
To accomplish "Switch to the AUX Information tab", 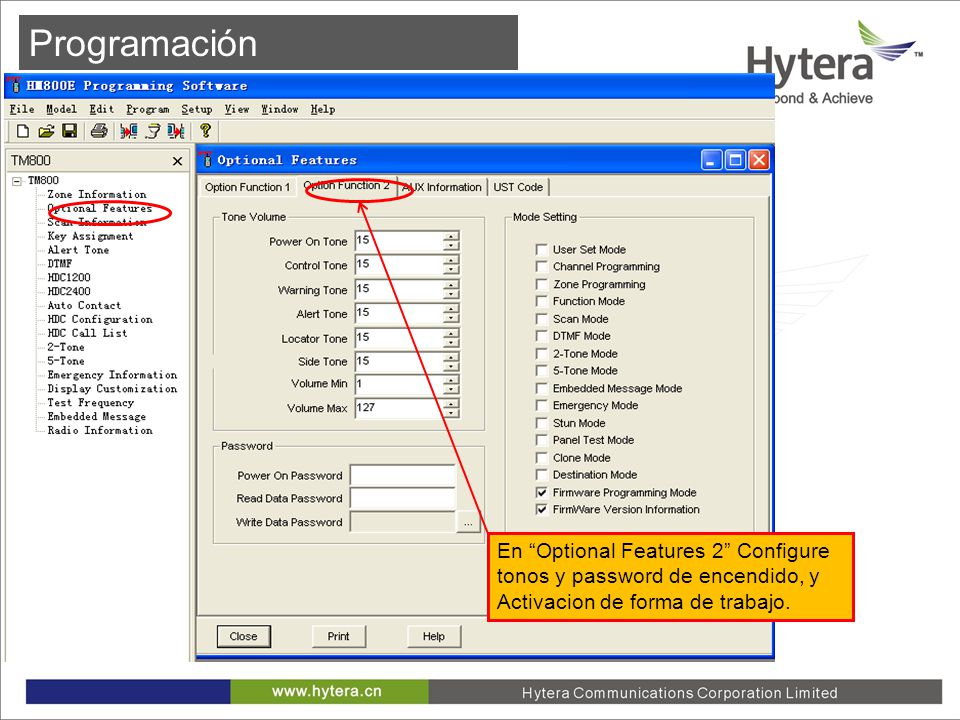I will tap(442, 187).
